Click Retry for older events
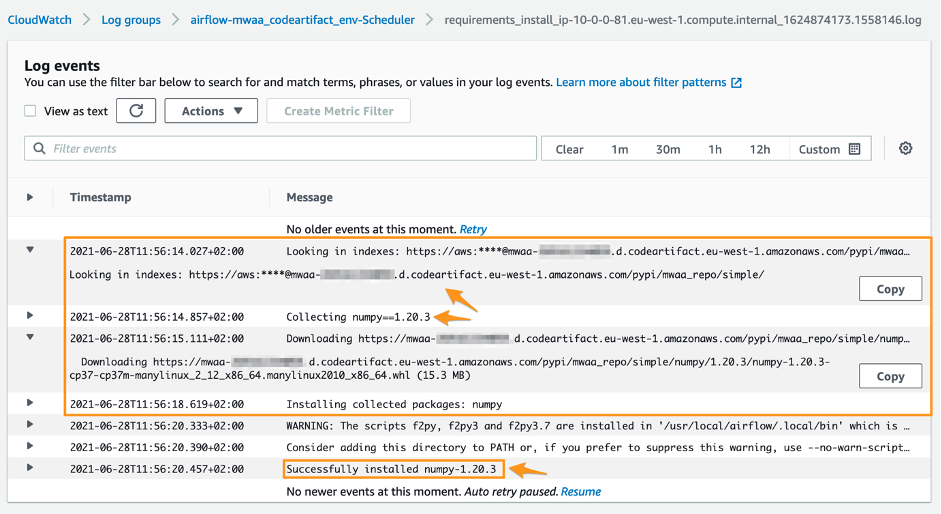 [473, 229]
